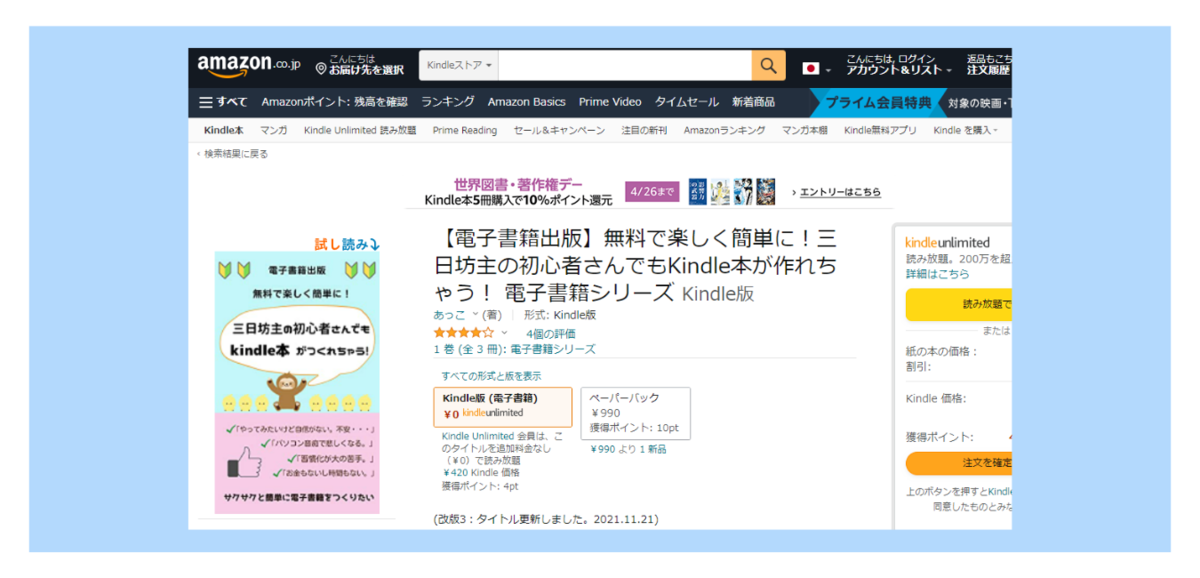Screen dimensions: 1200x578
Task: Select Kindle Unlimited 読み放題 tab
Action: (x=360, y=130)
